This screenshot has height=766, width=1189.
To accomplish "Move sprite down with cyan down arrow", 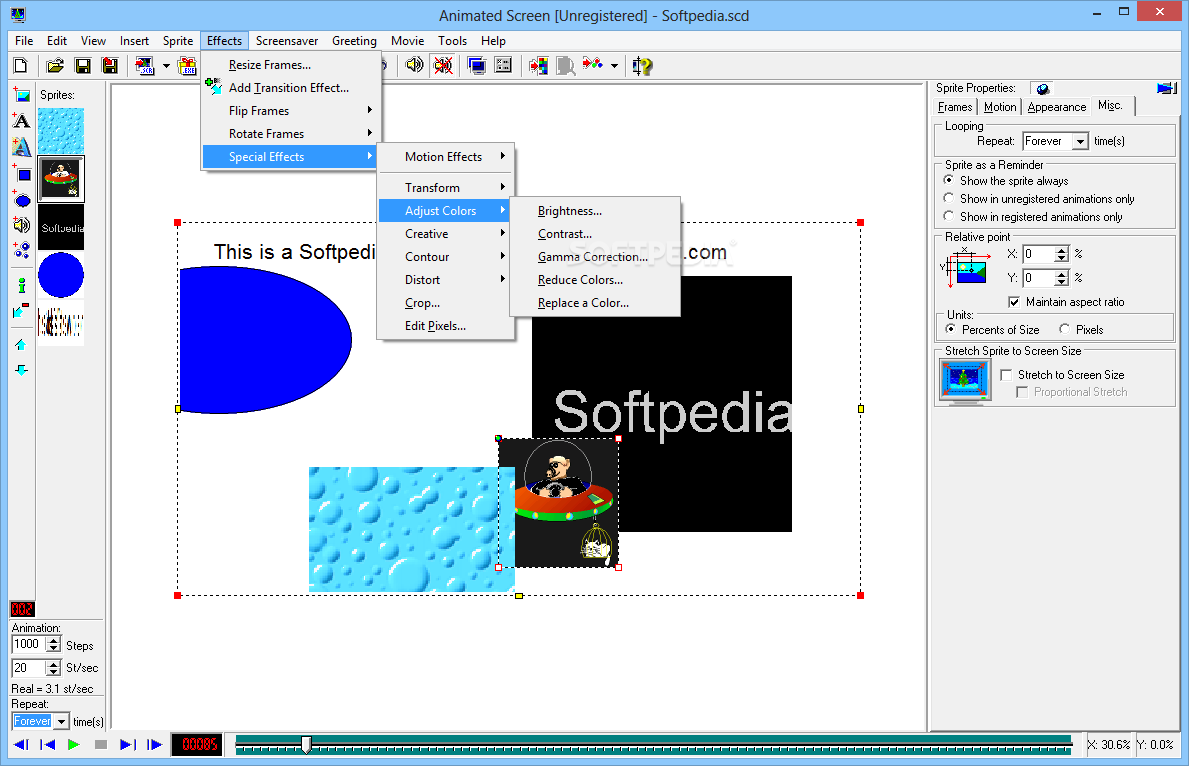I will point(21,370).
